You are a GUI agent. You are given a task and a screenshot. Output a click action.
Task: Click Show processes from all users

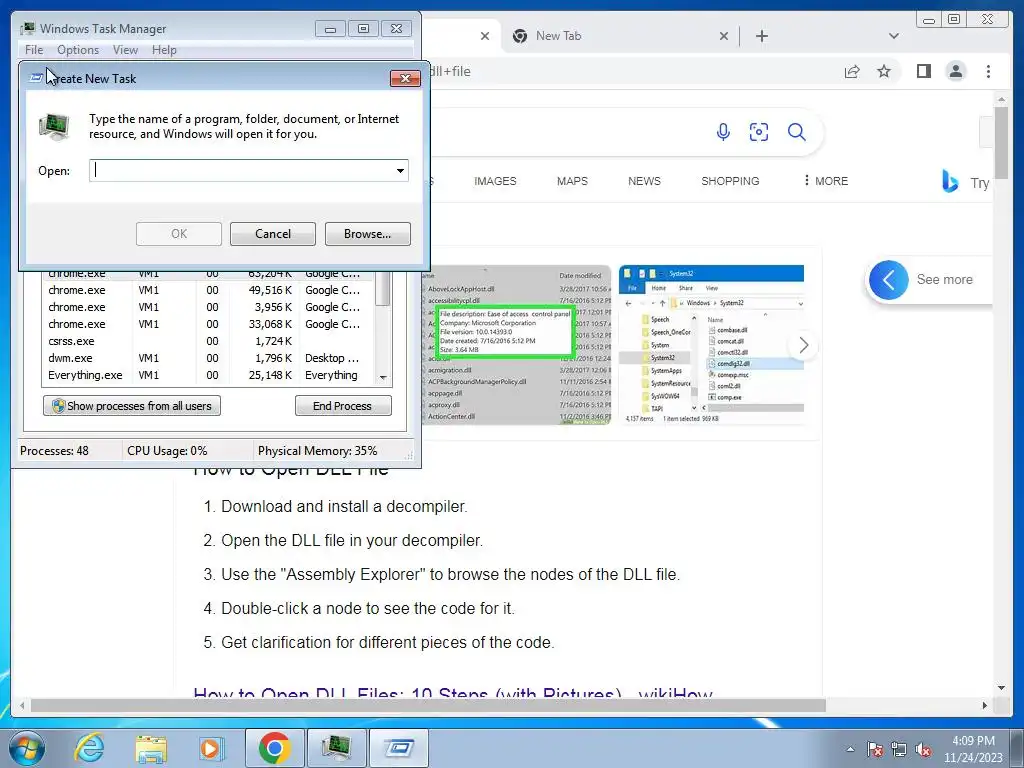pos(132,406)
